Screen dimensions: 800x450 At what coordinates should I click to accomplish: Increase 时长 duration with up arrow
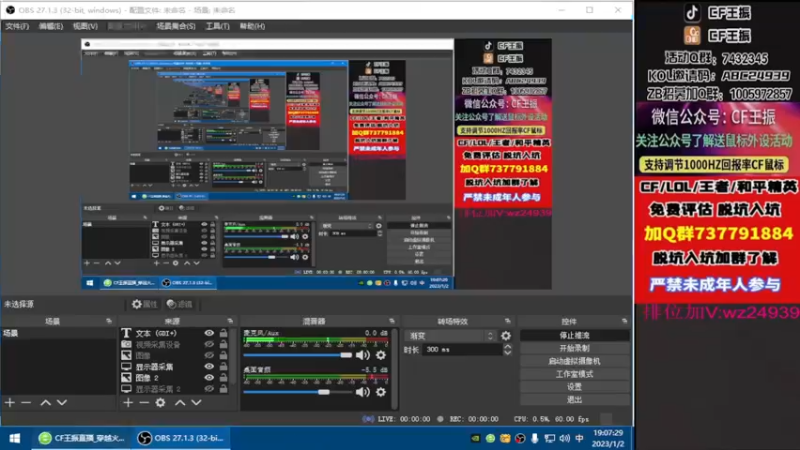508,346
